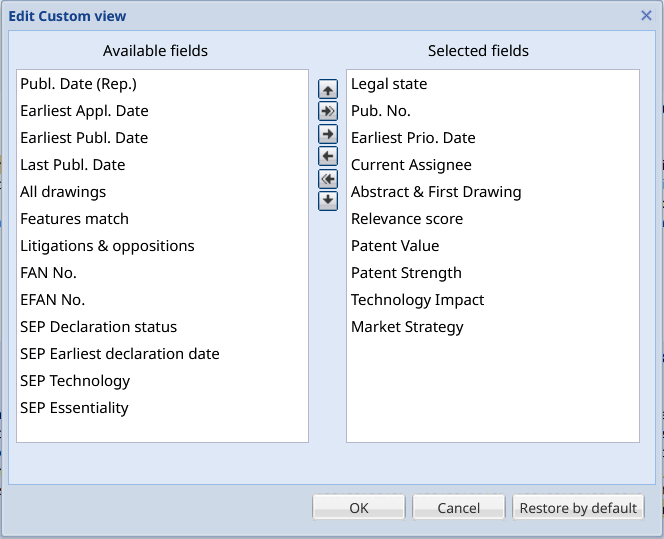Image resolution: width=664 pixels, height=539 pixels.
Task: Click the add all fields double-arrow button
Action: point(327,112)
